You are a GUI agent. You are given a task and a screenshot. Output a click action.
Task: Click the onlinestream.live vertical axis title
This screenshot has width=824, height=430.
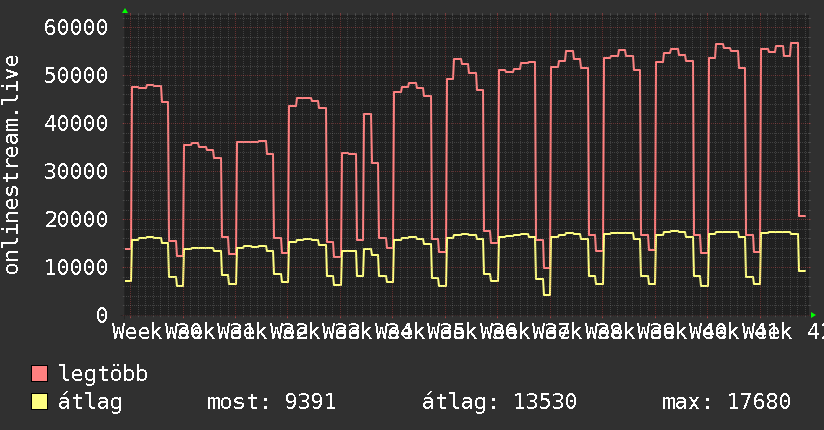tap(12, 165)
